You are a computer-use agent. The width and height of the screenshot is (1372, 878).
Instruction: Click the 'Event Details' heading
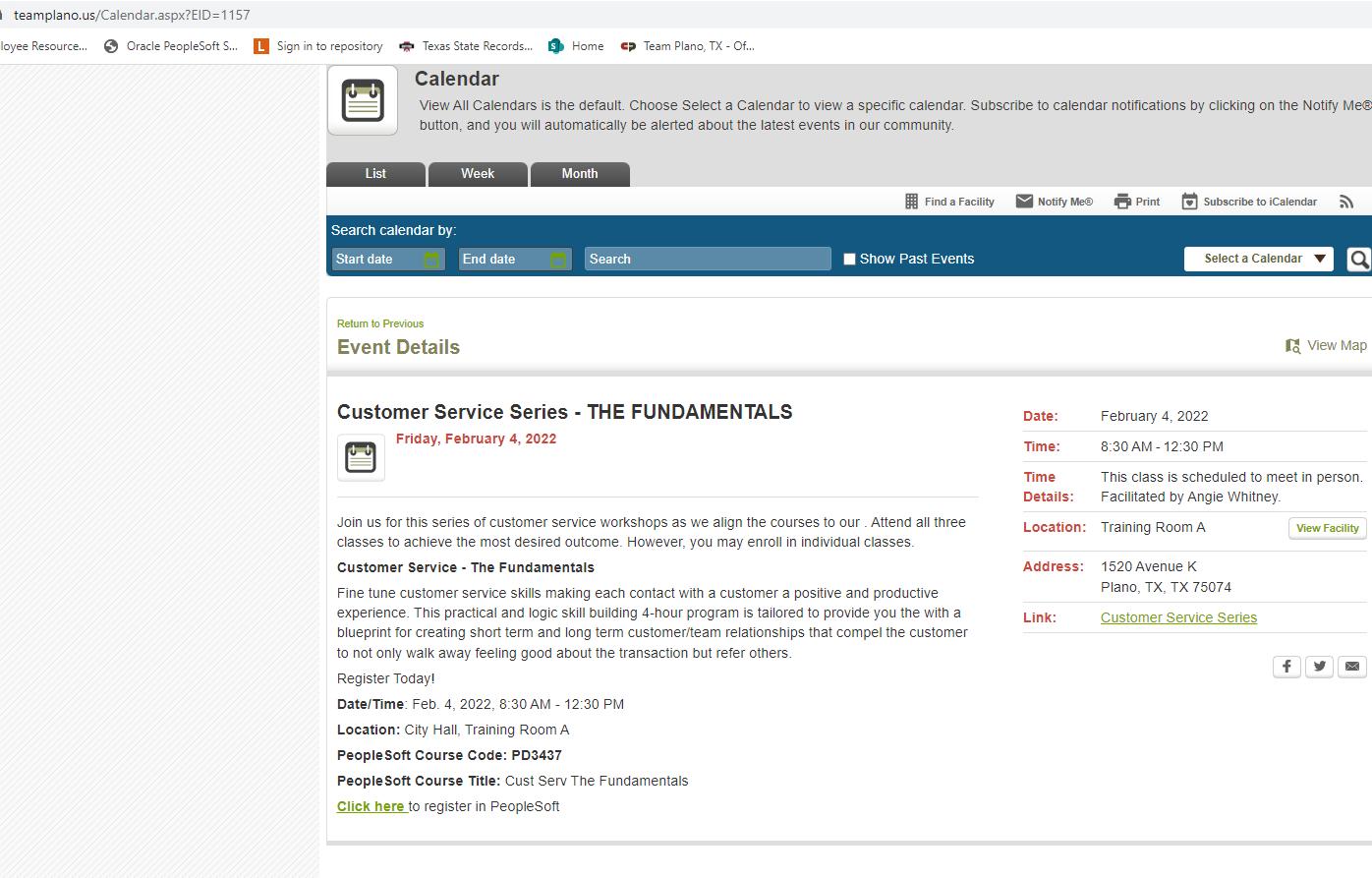click(x=398, y=347)
